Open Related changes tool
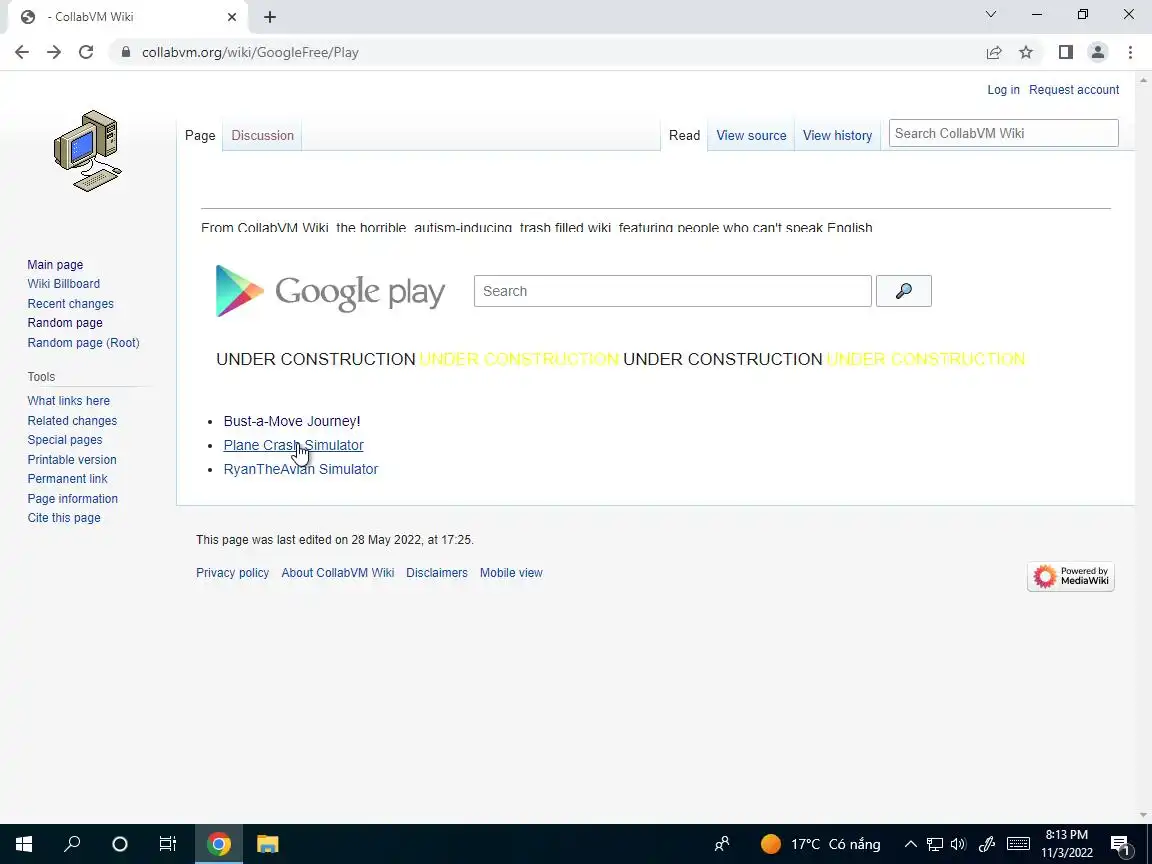1152x864 pixels. (72, 420)
